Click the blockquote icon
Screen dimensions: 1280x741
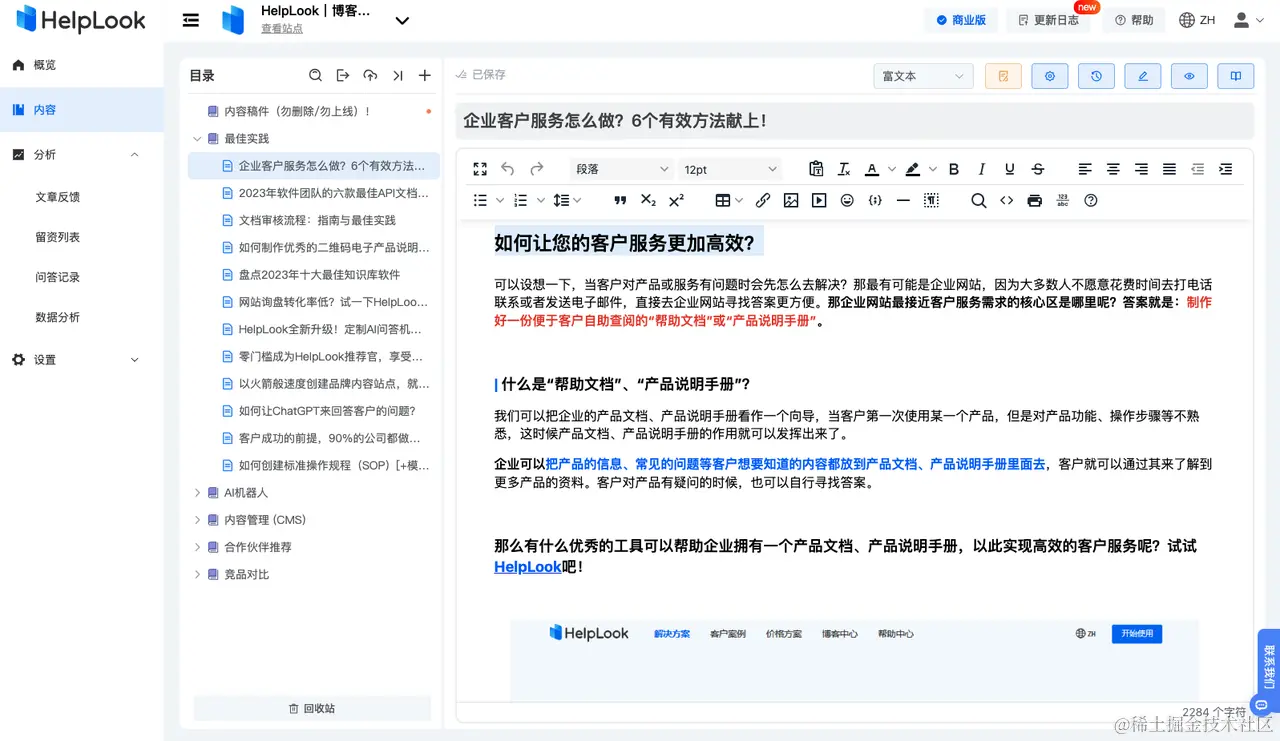point(620,200)
